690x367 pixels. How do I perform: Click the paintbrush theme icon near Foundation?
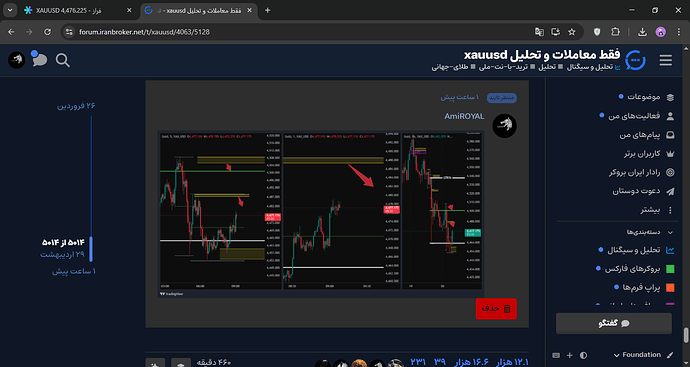[670, 355]
